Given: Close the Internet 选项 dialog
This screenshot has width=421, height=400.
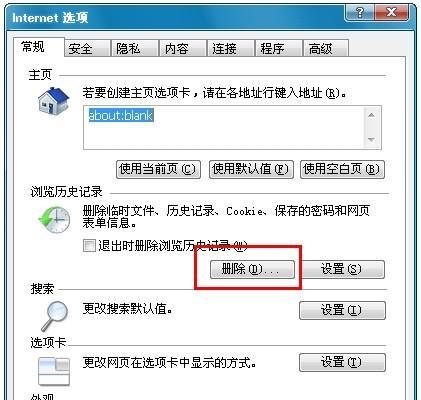Looking at the screenshot, I should pos(392,13).
